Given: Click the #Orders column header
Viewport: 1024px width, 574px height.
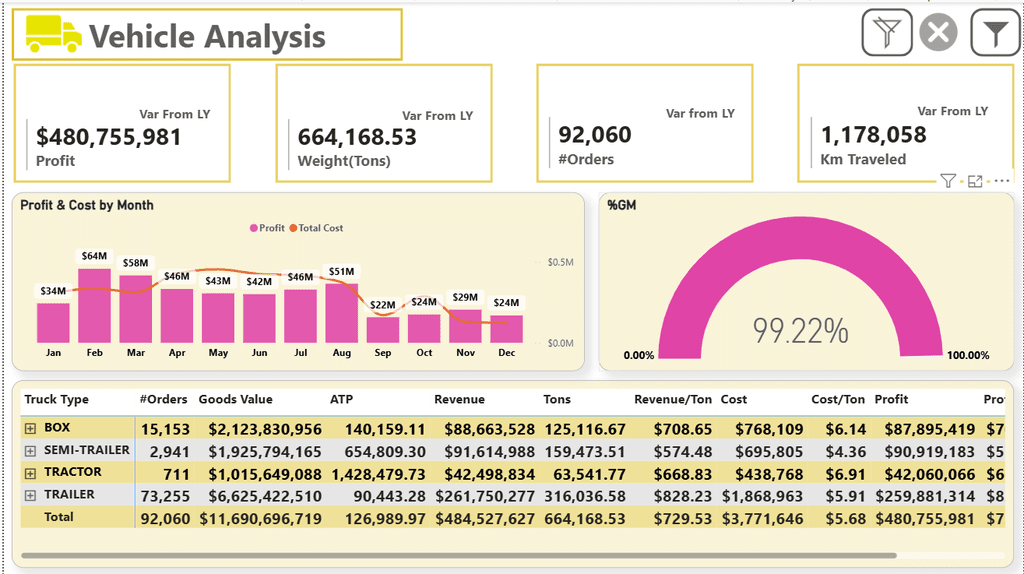Looking at the screenshot, I should pos(163,399).
